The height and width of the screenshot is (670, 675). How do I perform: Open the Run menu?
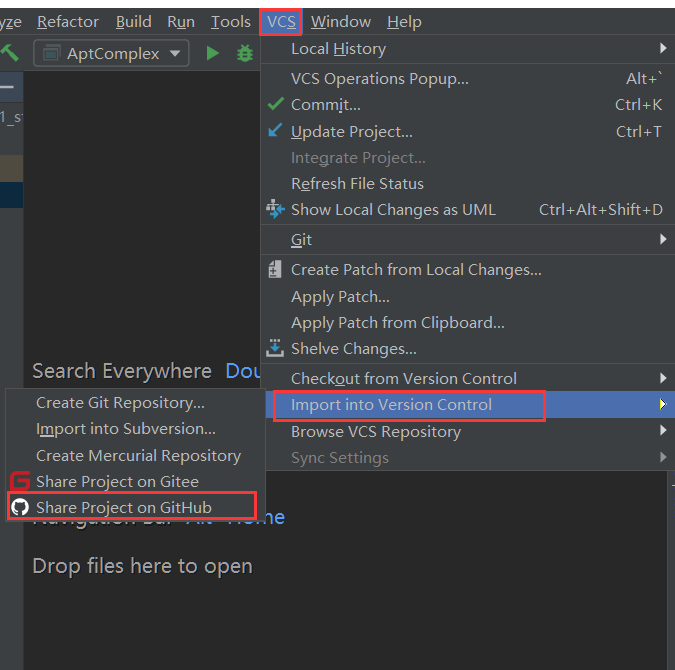coord(181,22)
